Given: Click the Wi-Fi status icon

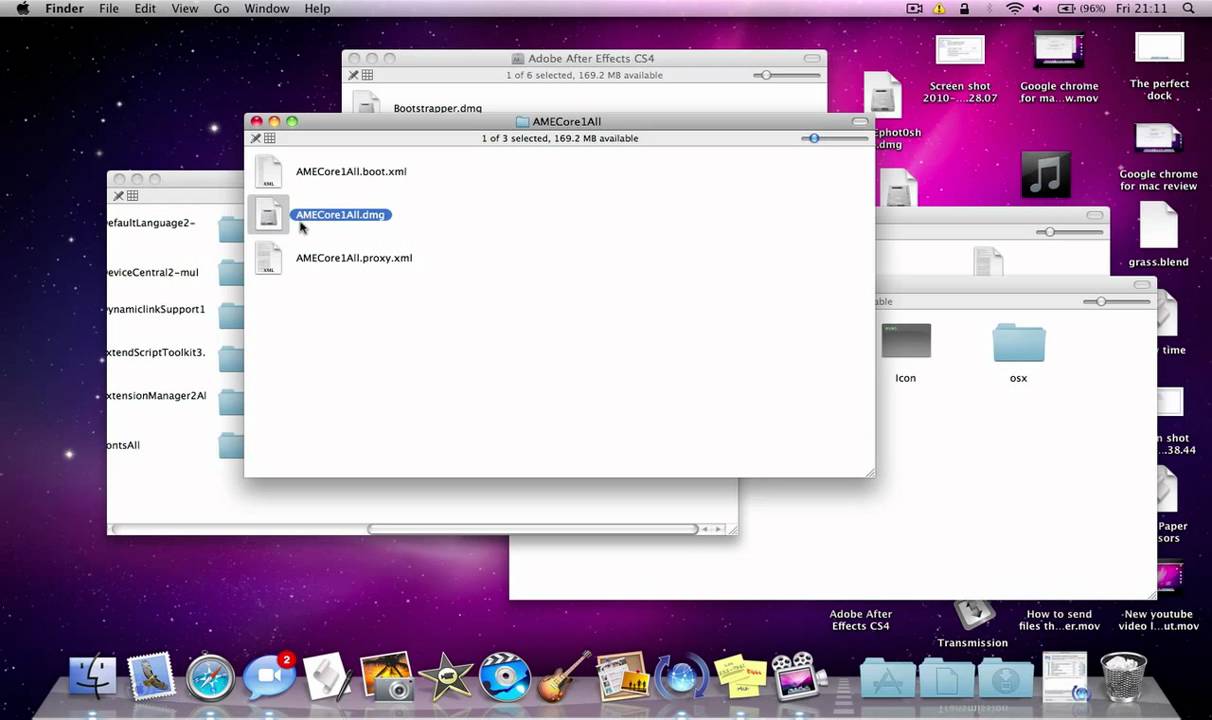Looking at the screenshot, I should point(1015,8).
